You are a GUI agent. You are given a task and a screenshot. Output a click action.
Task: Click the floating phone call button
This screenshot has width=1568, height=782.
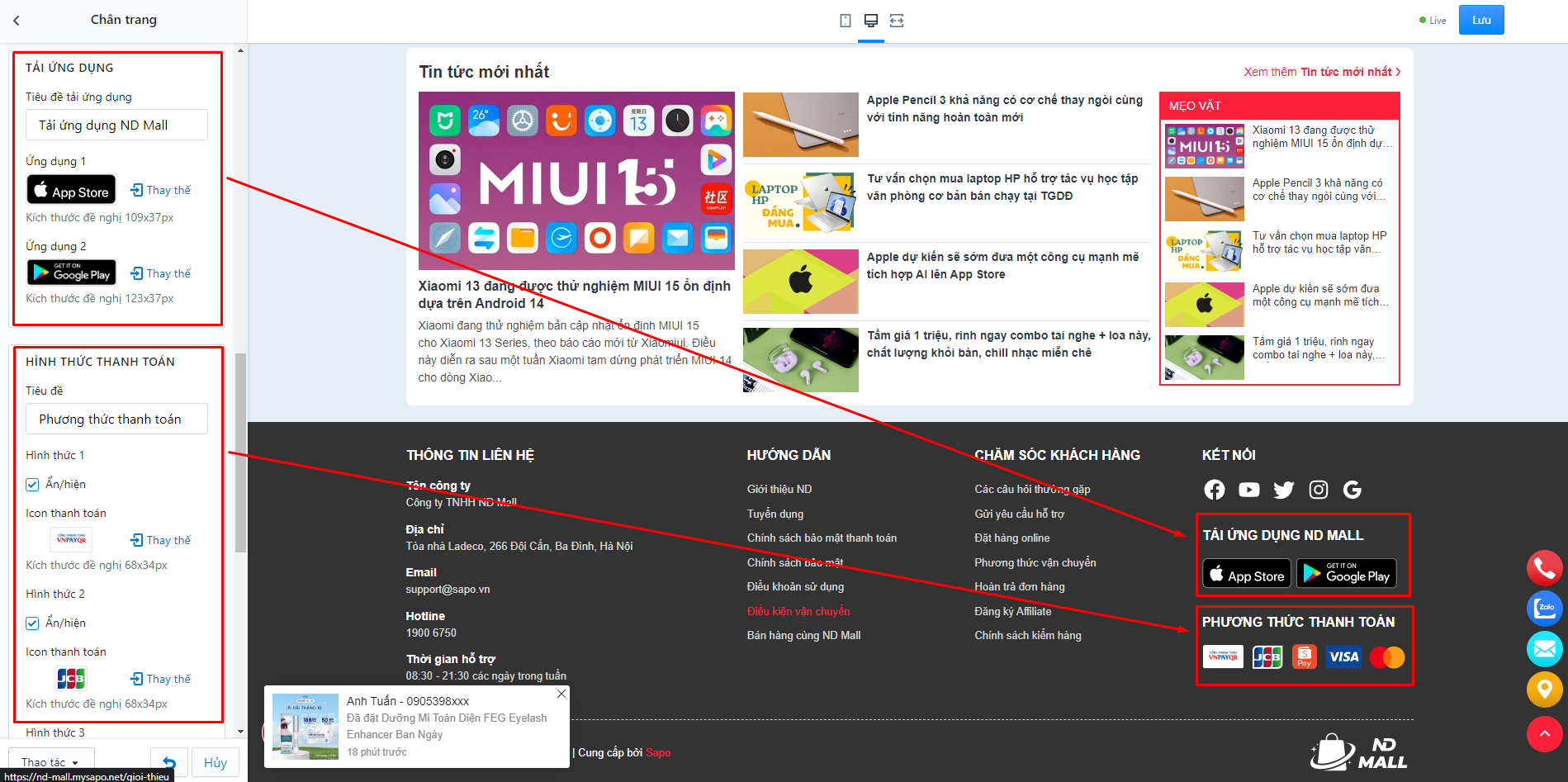pyautogui.click(x=1544, y=567)
